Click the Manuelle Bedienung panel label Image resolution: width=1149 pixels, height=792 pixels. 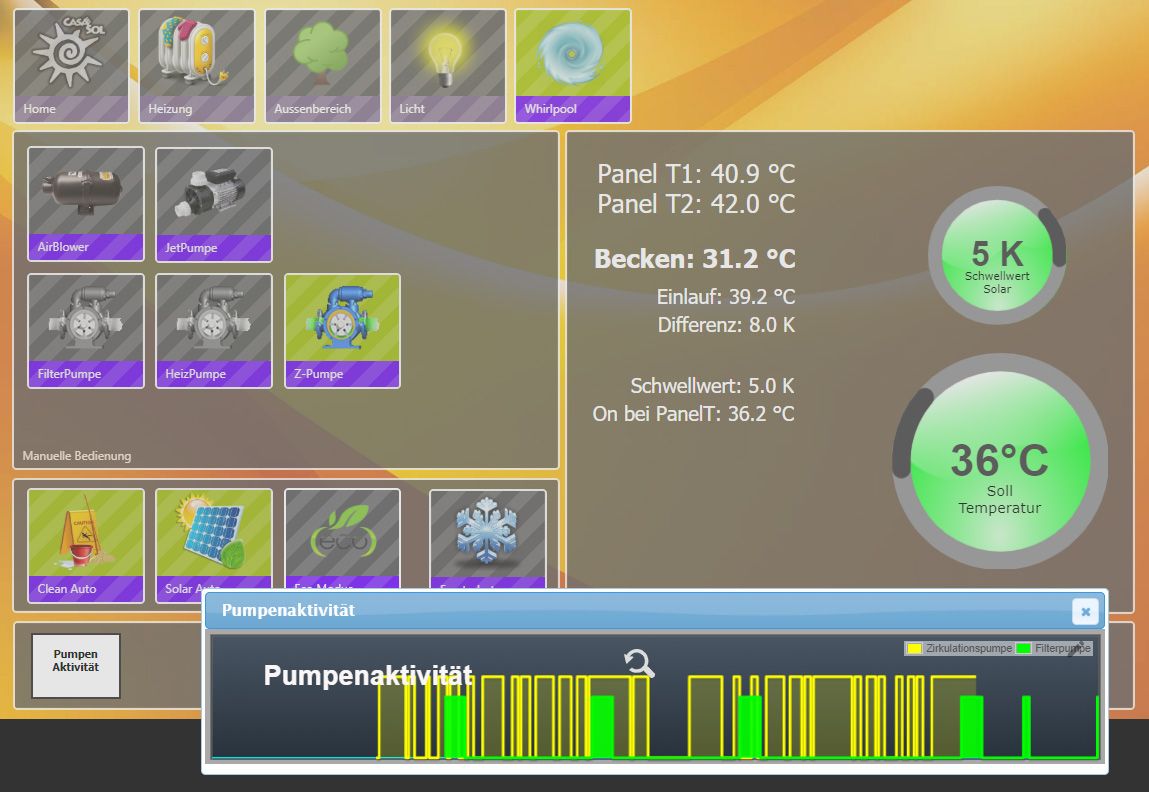77,456
